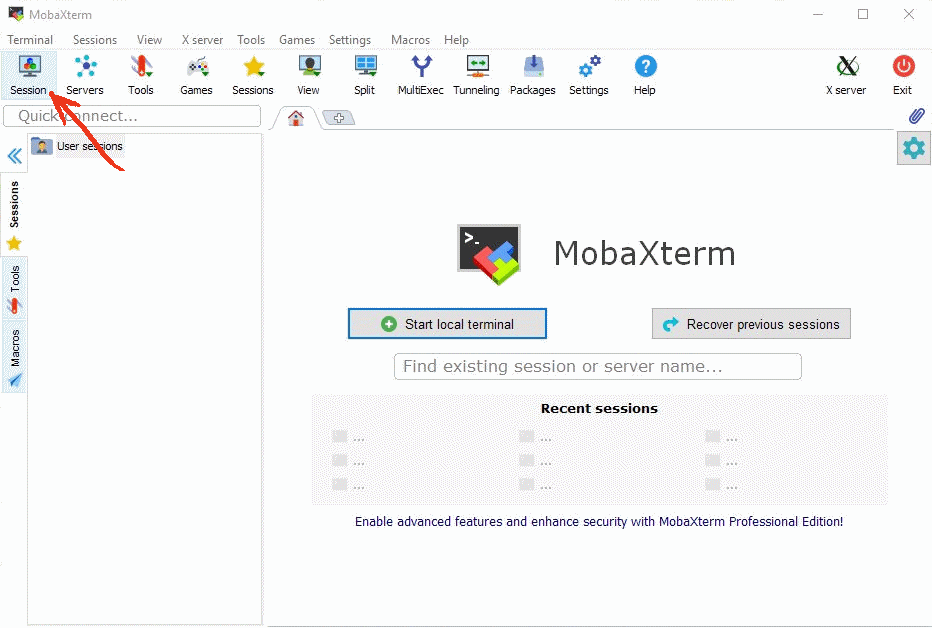This screenshot has height=628, width=932.
Task: Open a new Session from toolbar
Action: (x=29, y=75)
